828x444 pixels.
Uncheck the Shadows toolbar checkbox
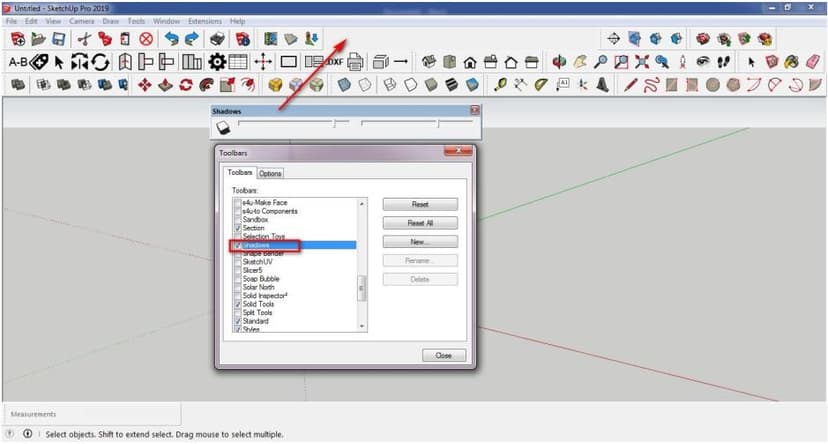(238, 245)
